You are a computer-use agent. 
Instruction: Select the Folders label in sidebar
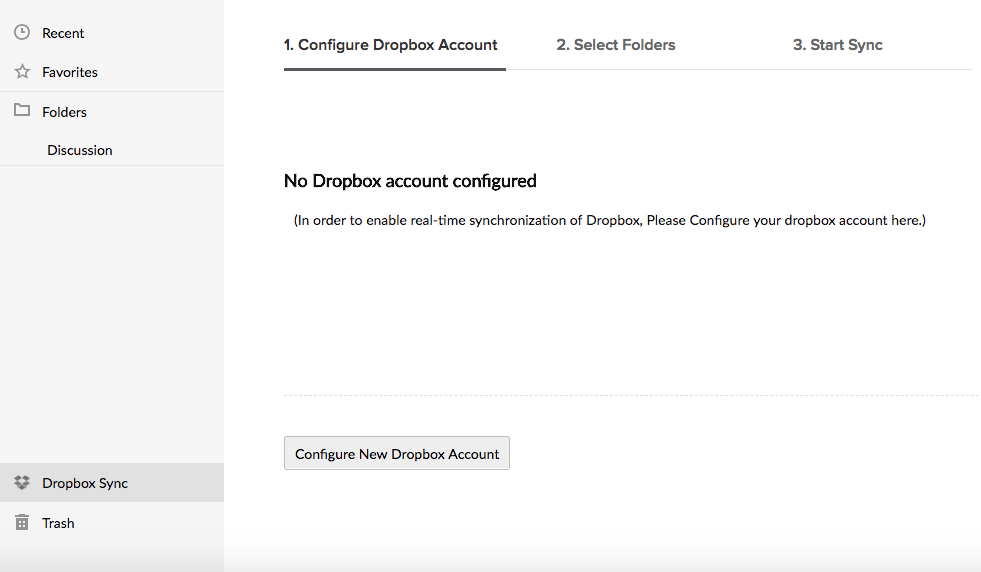tap(64, 112)
